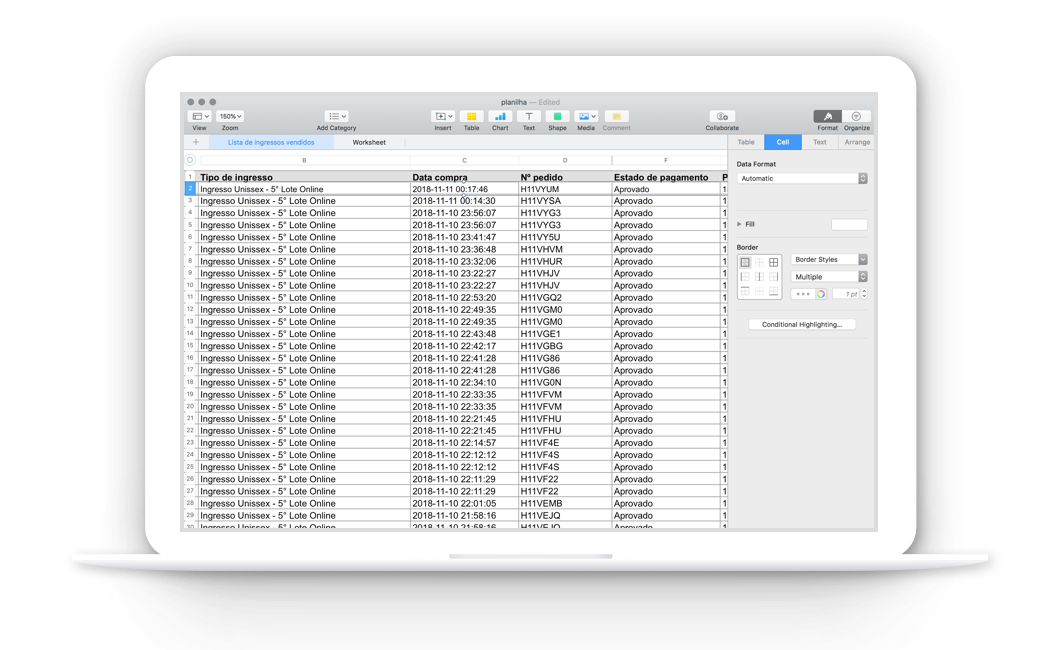Expand the Fill section triangle
This screenshot has width=1060, height=650.
click(739, 224)
